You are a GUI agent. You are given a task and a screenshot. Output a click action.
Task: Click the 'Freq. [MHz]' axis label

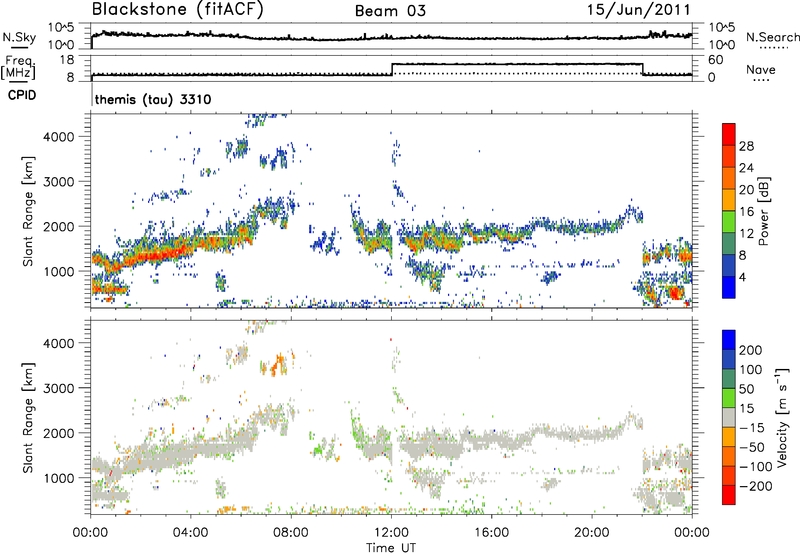point(18,67)
